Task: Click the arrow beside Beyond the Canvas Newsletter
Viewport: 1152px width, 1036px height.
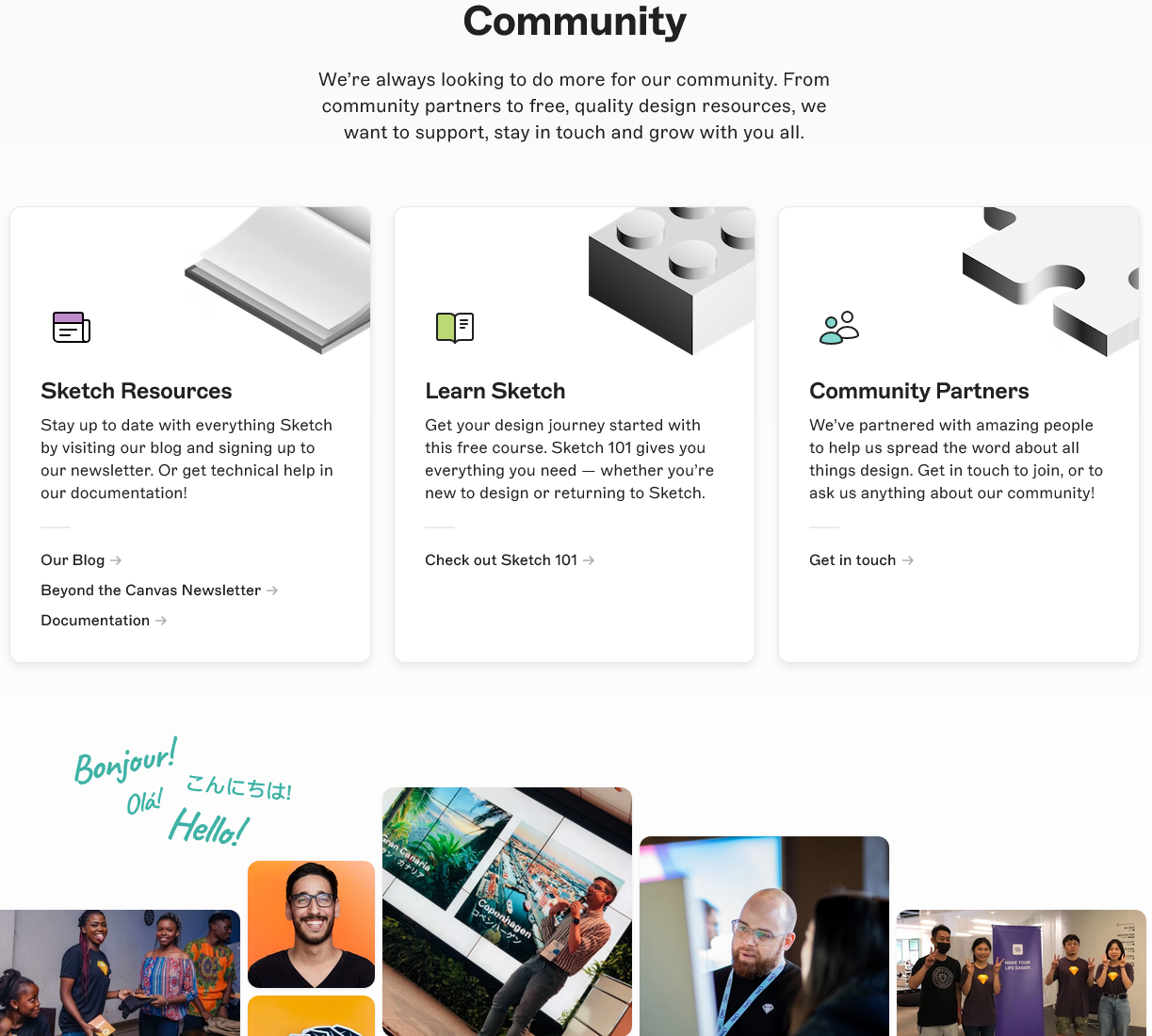Action: pos(272,591)
